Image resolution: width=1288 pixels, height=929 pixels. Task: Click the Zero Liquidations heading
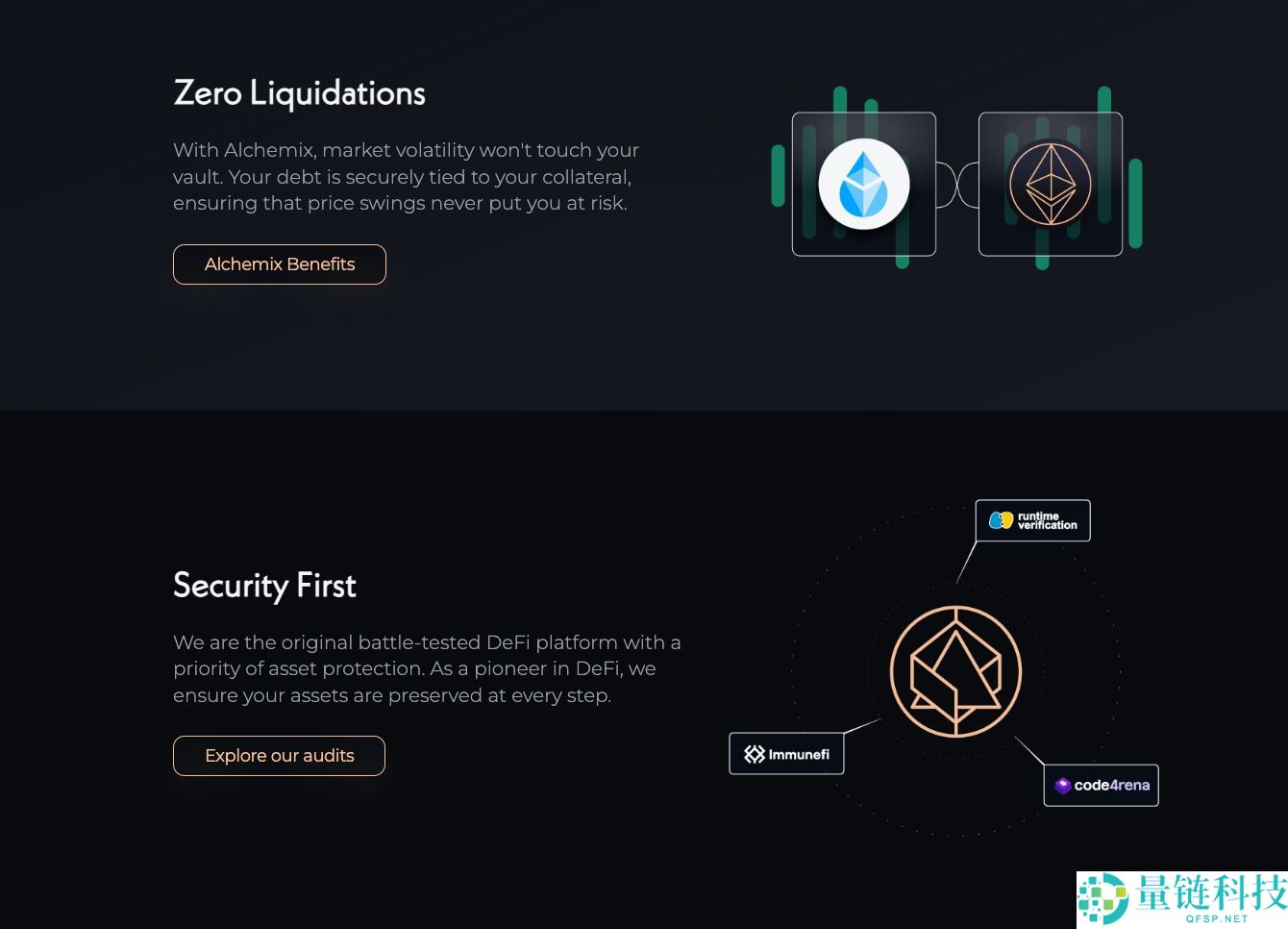pyautogui.click(x=299, y=93)
